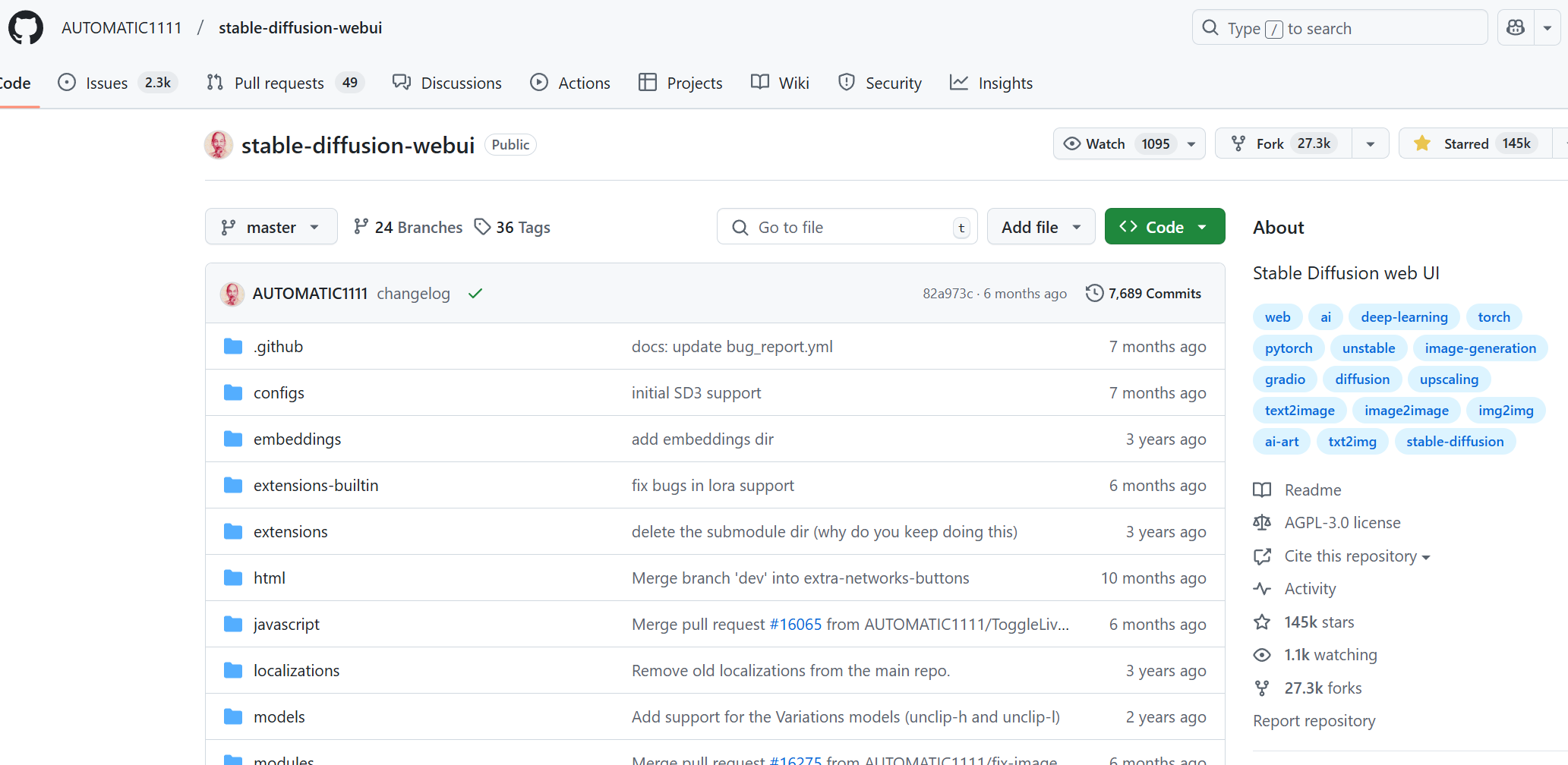This screenshot has width=1568, height=765.
Task: Expand the Copilot dropdown arrow in the header
Action: point(1547,28)
